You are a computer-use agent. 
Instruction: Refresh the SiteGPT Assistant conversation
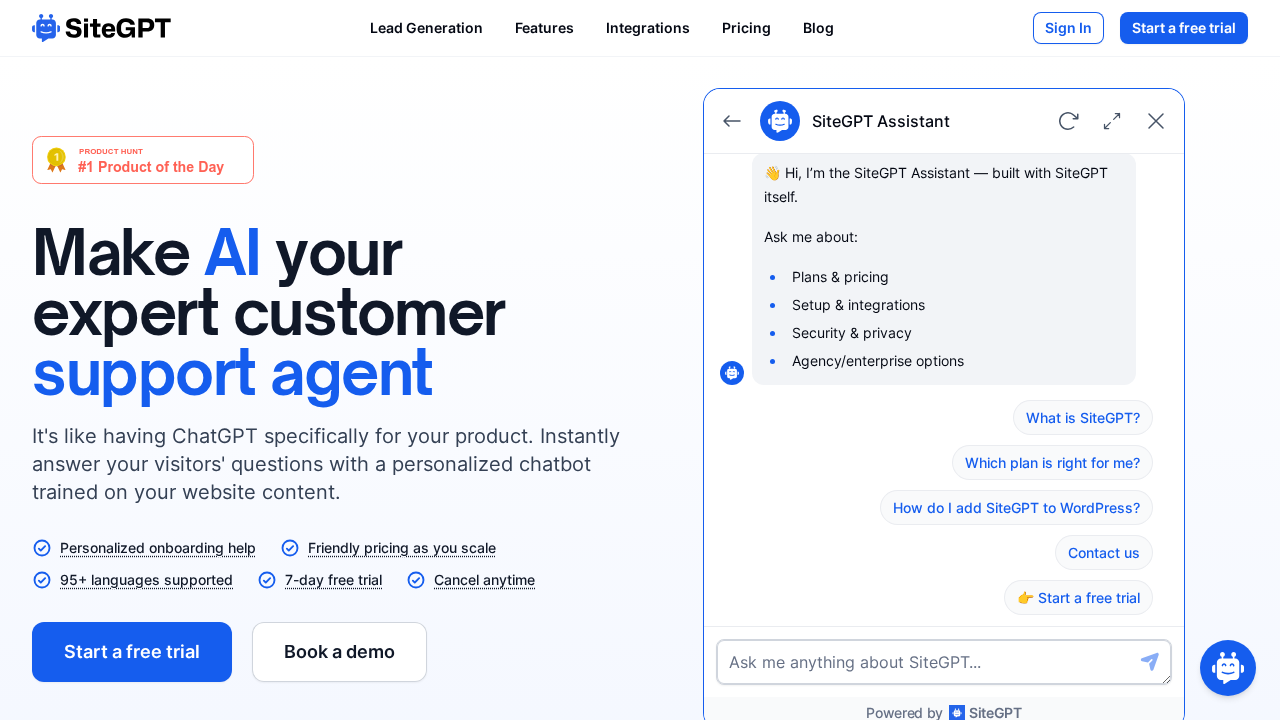click(1068, 120)
